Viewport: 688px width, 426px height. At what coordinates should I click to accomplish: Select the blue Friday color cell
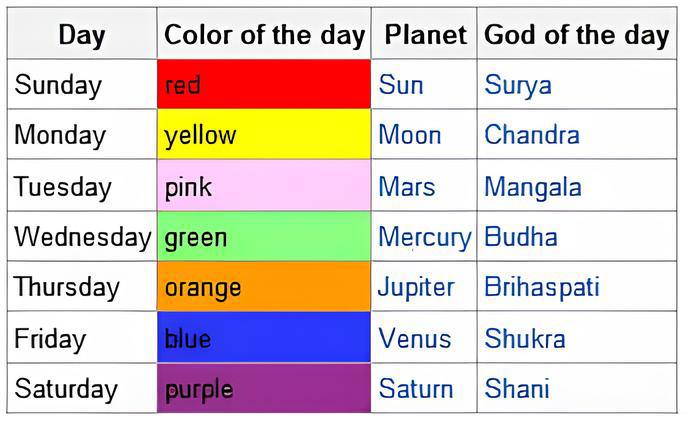(x=264, y=339)
